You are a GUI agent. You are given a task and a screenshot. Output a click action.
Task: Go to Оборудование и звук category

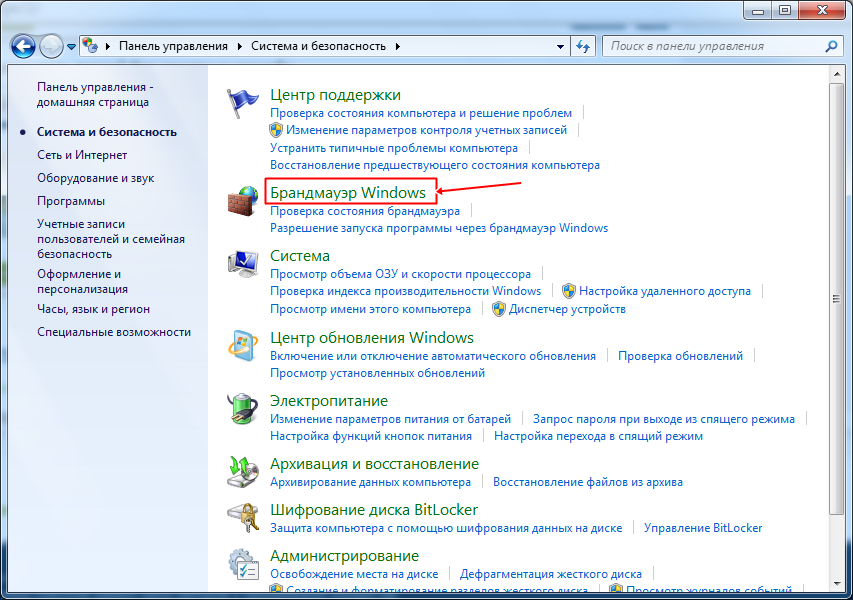[x=96, y=178]
